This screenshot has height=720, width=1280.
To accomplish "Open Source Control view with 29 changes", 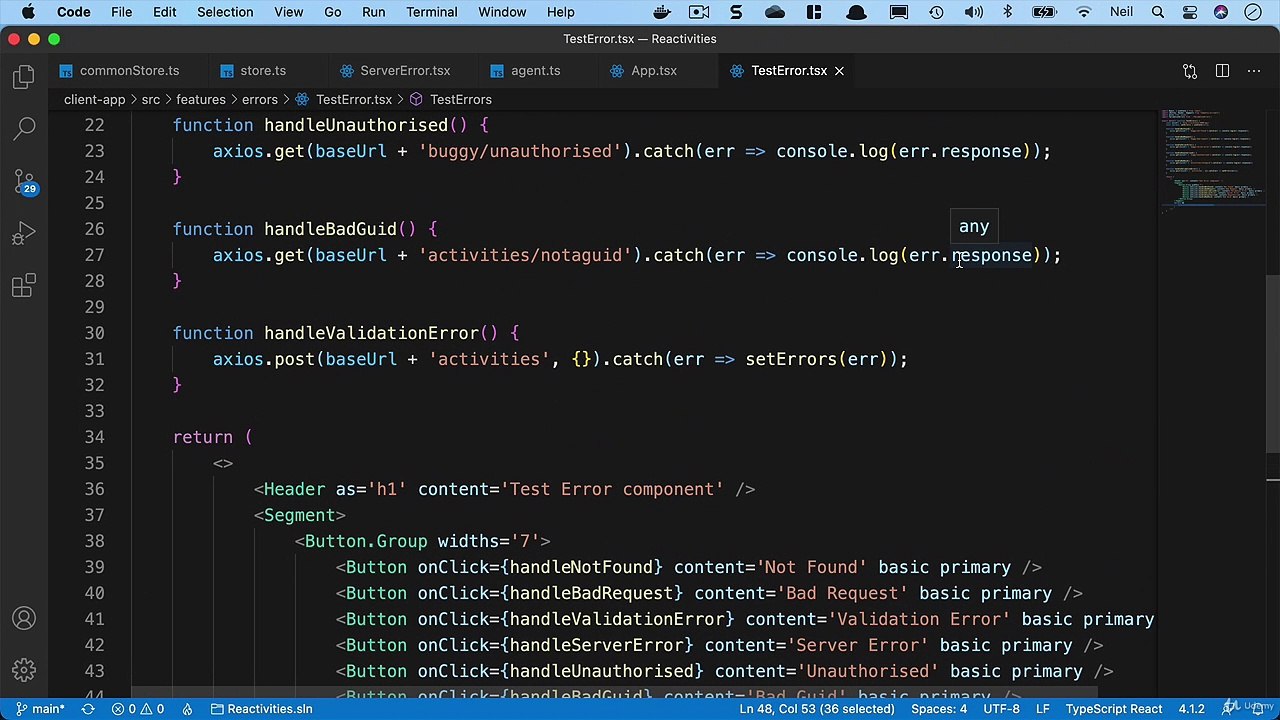I will [x=24, y=182].
